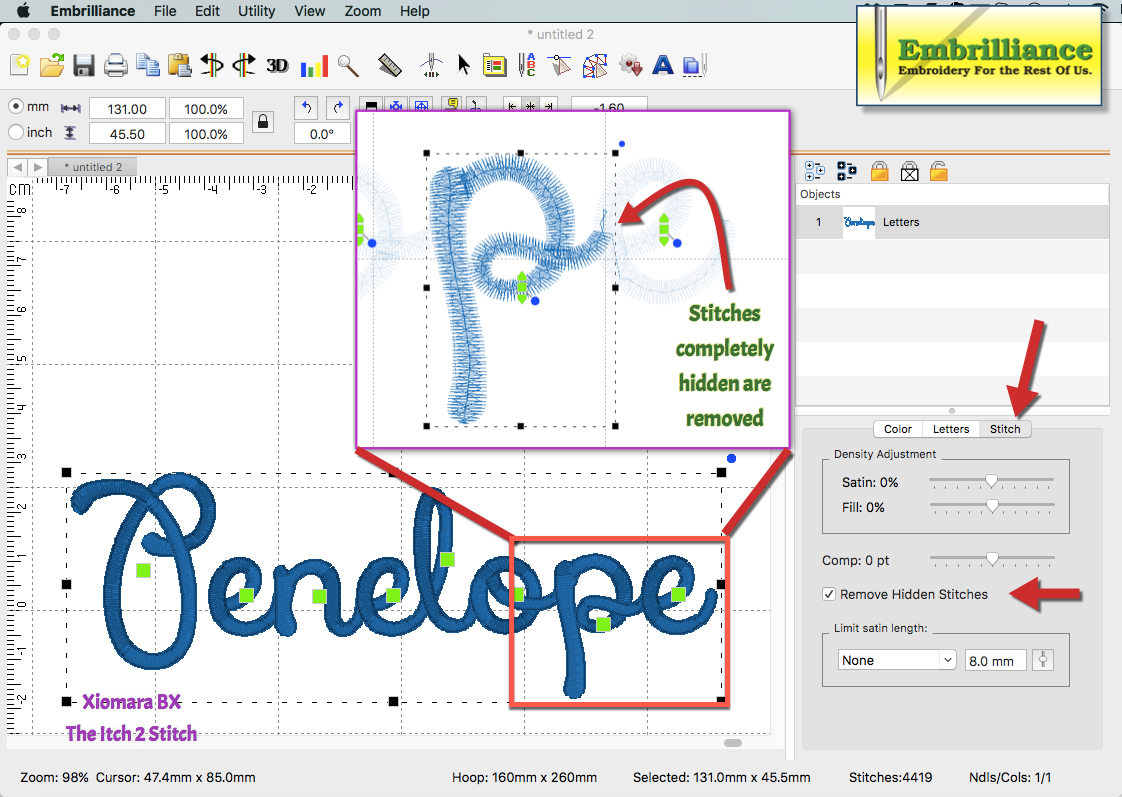The width and height of the screenshot is (1122, 797).
Task: Click the height field showing 45.50
Action: tap(127, 134)
